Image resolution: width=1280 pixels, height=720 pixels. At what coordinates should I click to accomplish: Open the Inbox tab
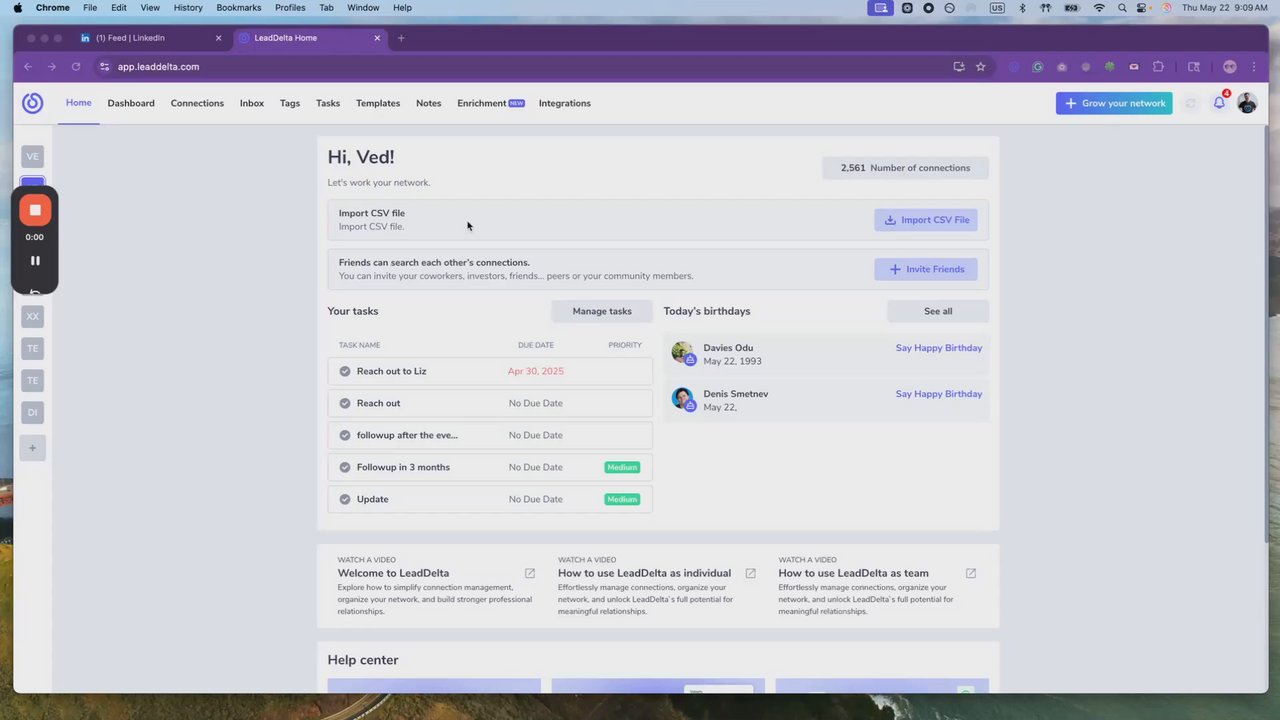(x=252, y=103)
